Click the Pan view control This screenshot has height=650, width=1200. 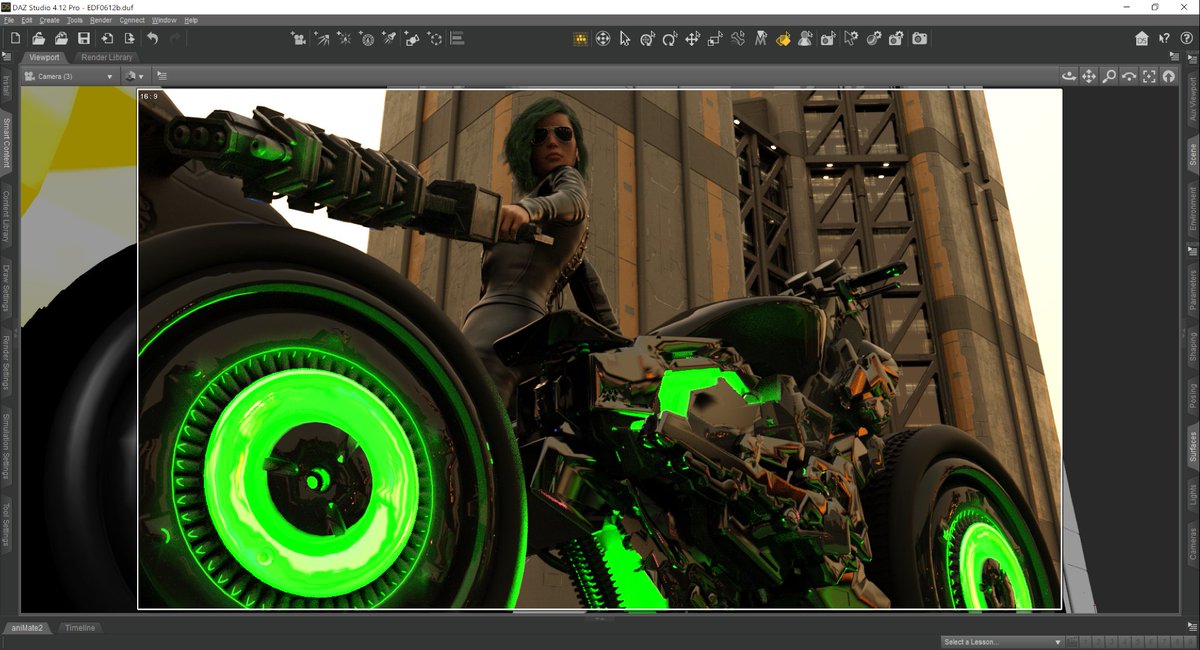pos(1089,76)
